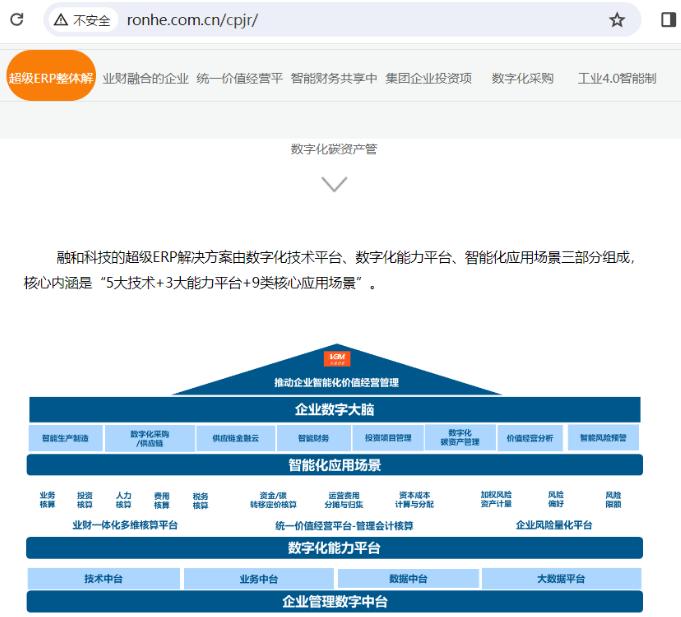Expand the down chevron below the tabs
This screenshot has height=617, width=681.
click(334, 184)
